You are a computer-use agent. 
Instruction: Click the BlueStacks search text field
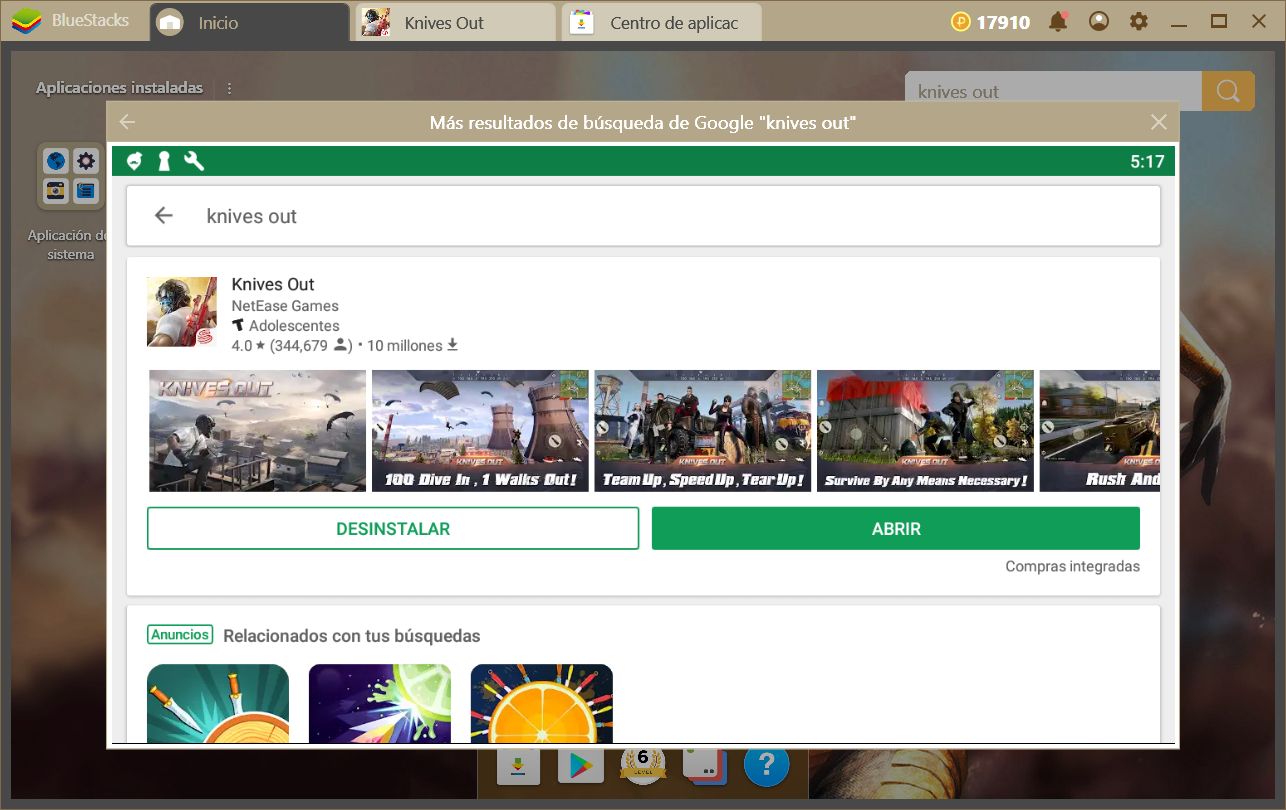coord(1053,91)
